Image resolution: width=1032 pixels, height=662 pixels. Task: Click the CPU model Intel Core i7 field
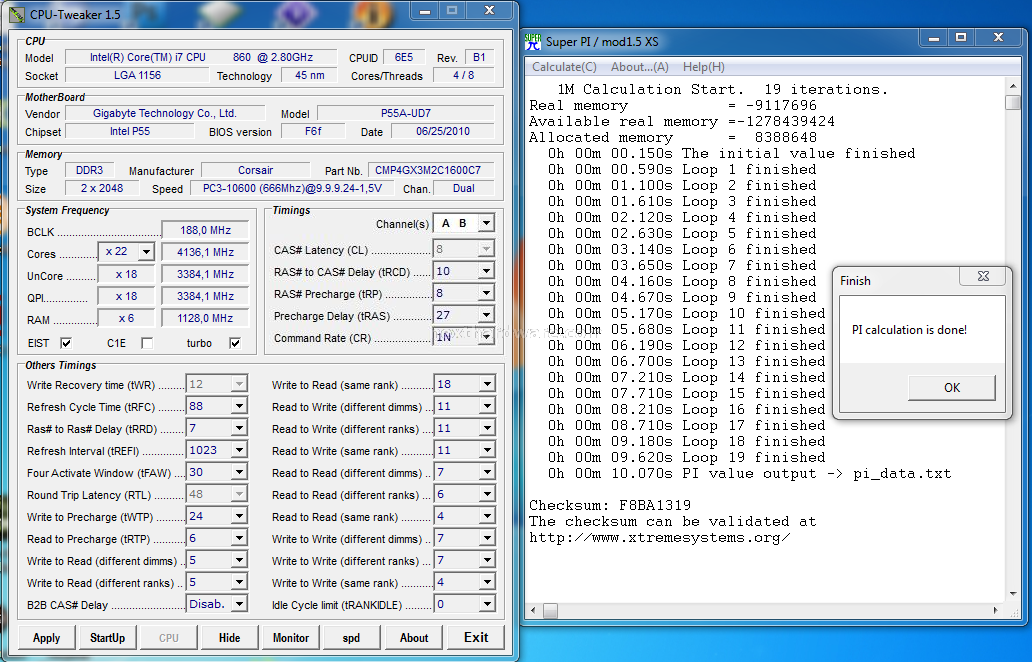coord(201,57)
